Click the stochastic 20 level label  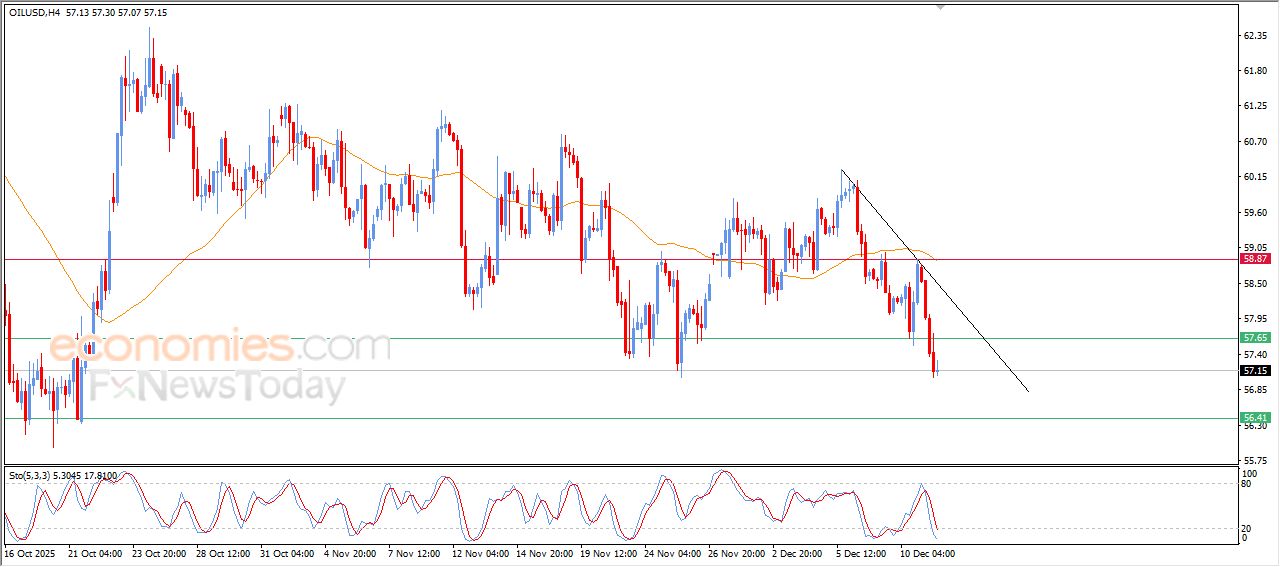pyautogui.click(x=1245, y=527)
